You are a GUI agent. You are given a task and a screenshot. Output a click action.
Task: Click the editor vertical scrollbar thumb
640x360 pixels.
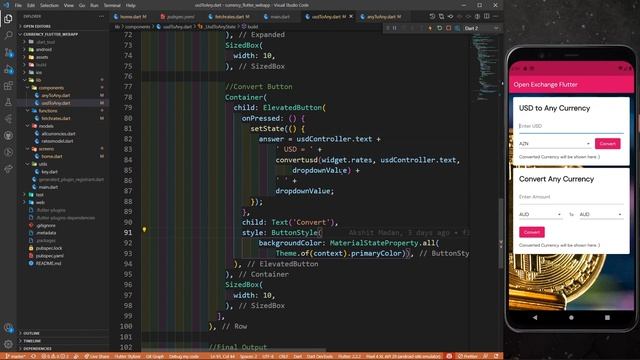(500, 233)
